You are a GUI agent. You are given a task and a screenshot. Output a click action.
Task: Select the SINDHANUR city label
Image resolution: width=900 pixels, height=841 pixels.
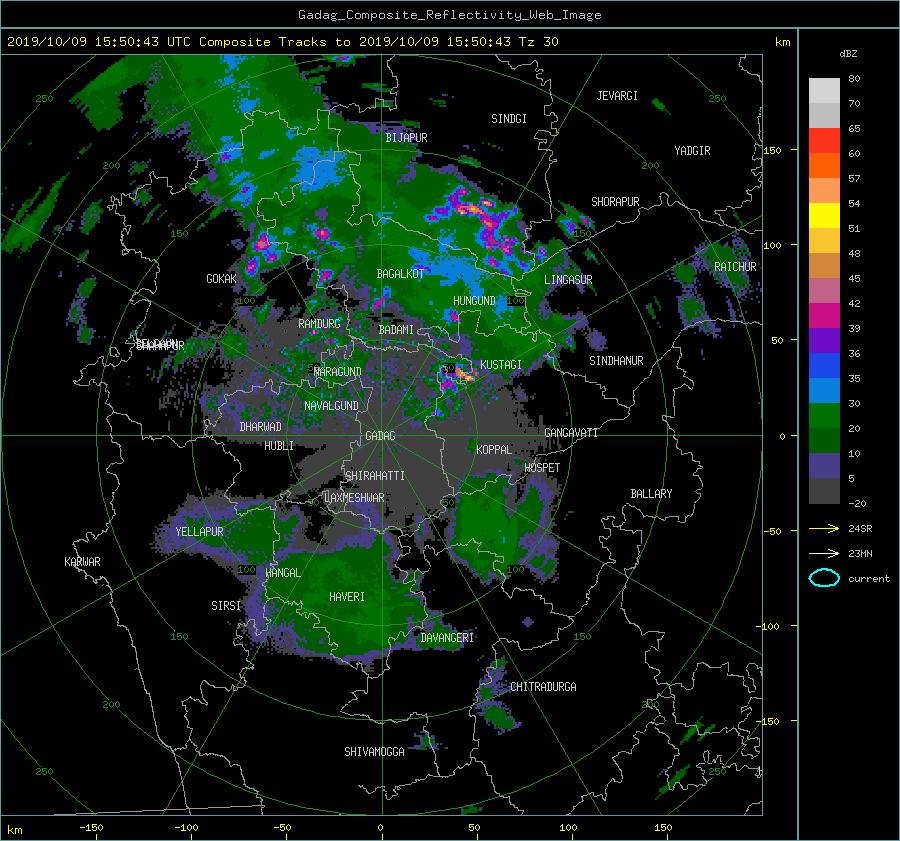(x=616, y=361)
